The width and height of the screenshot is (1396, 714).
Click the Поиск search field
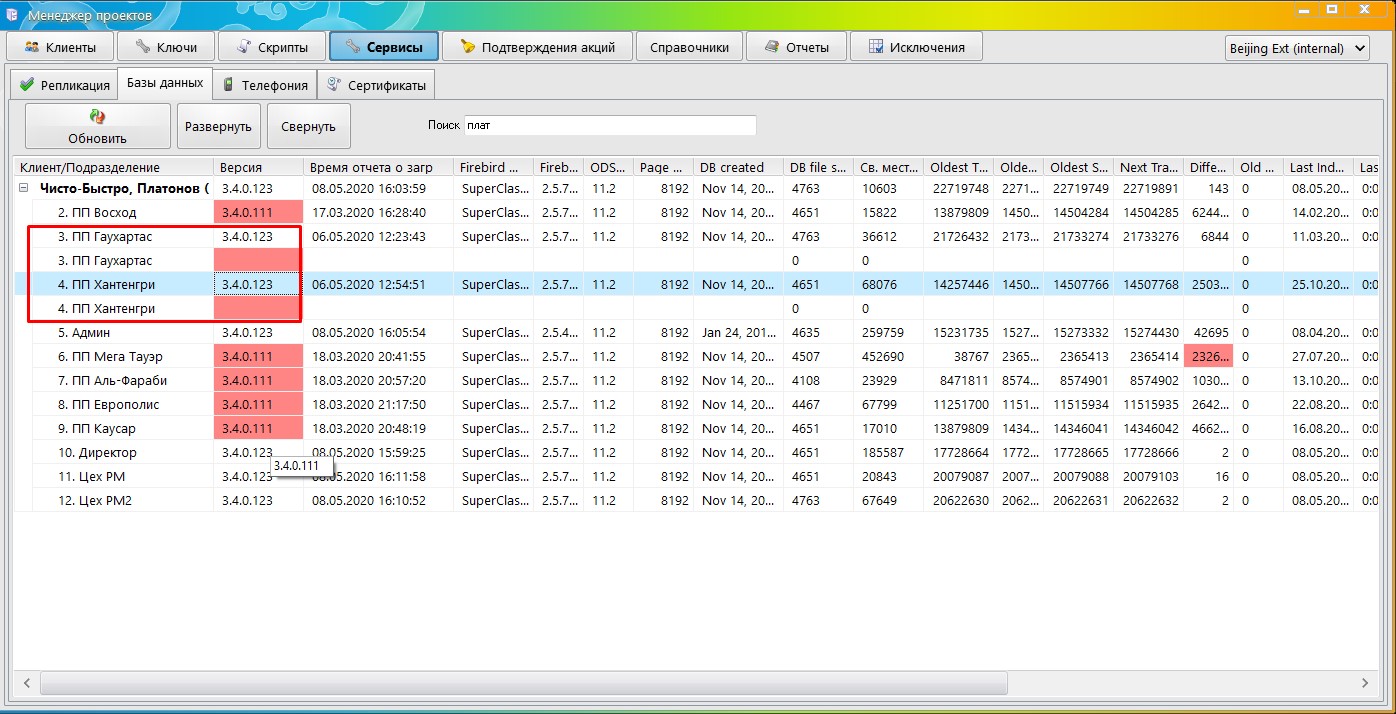click(609, 125)
